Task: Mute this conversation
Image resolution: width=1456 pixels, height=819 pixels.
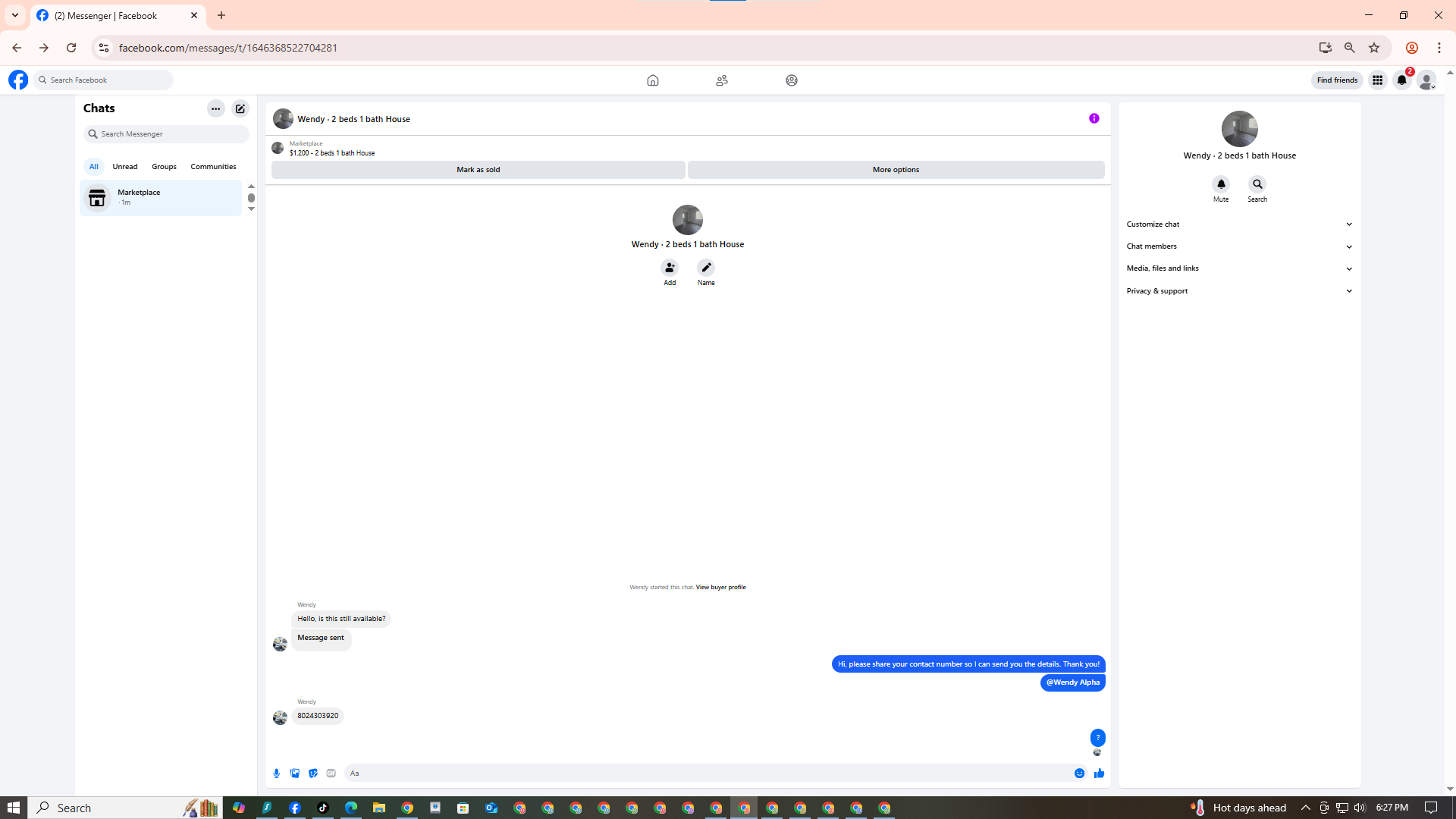Action: 1221,184
